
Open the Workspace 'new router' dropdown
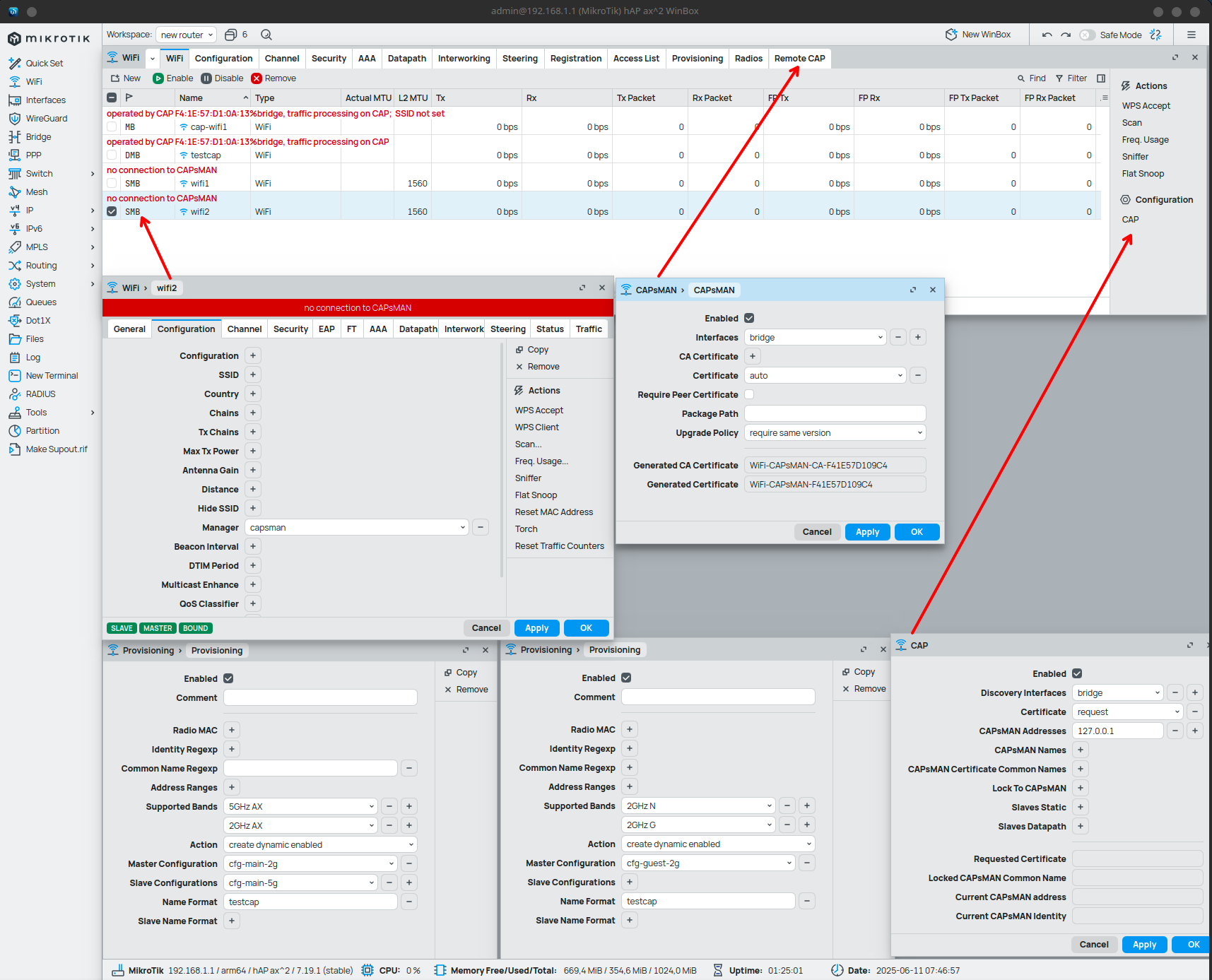(x=187, y=35)
